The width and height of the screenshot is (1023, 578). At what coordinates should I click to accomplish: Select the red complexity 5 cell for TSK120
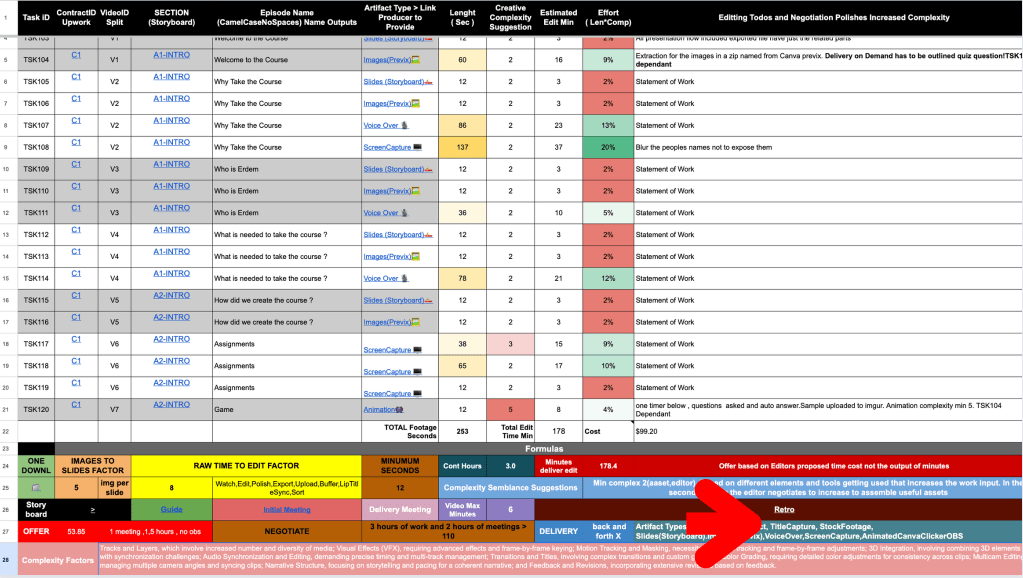point(510,410)
